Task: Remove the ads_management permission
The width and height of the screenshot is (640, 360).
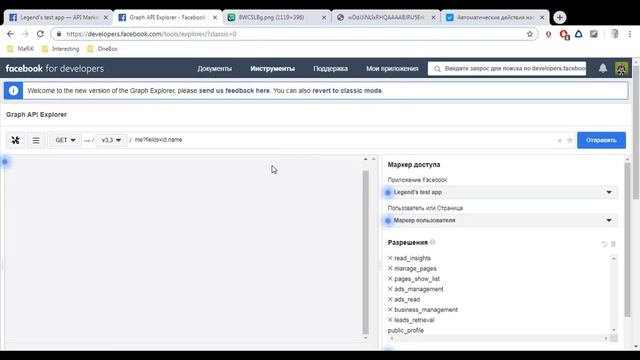Action: [x=390, y=289]
